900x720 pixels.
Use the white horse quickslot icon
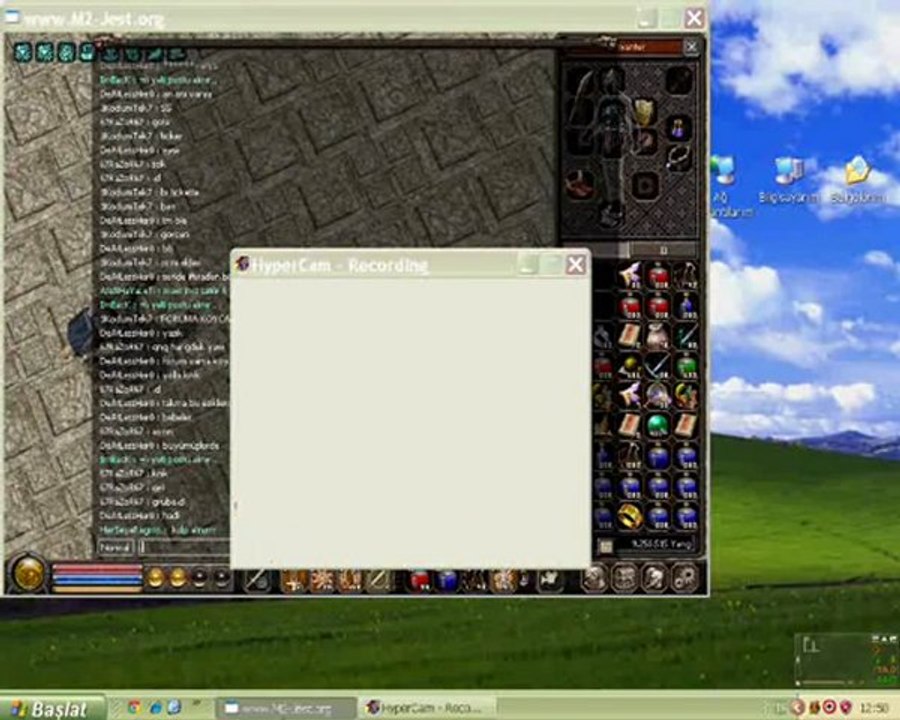click(550, 580)
